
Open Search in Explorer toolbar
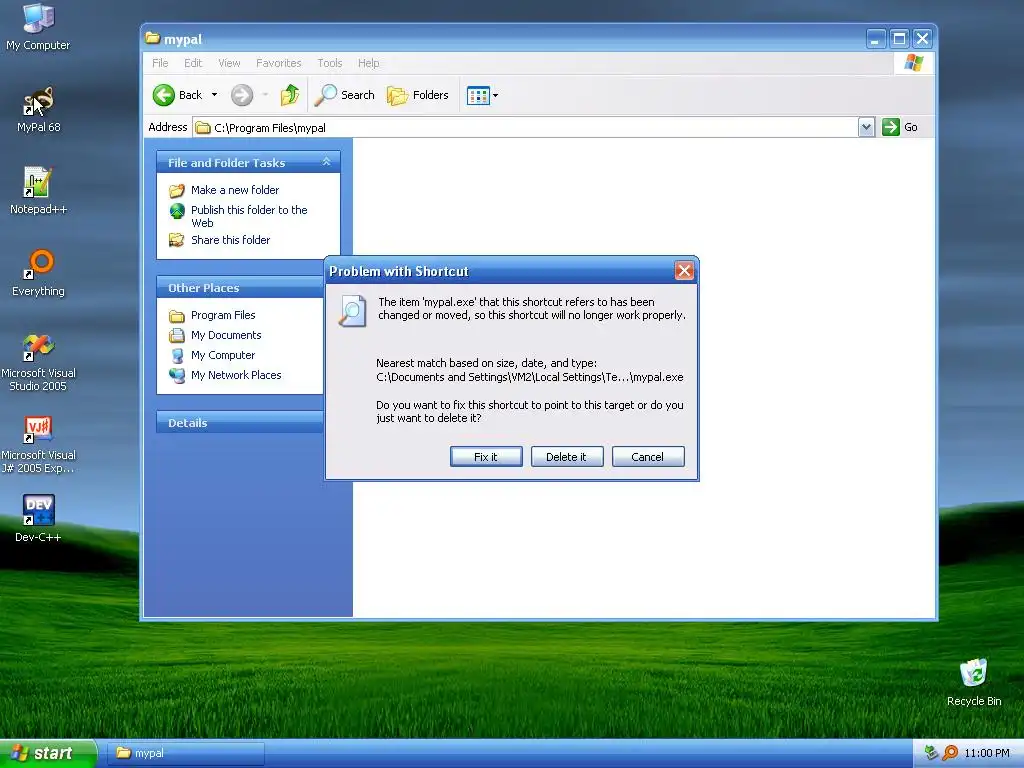pos(345,95)
